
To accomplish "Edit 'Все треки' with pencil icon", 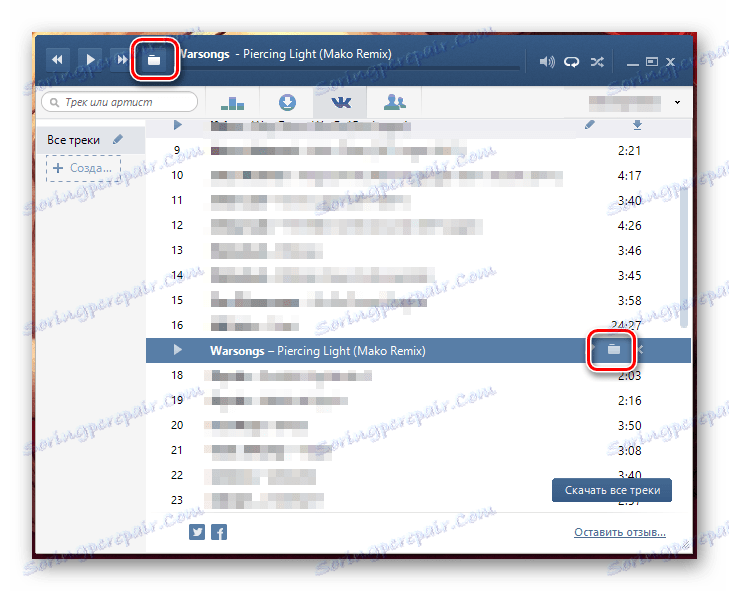I will (118, 139).
